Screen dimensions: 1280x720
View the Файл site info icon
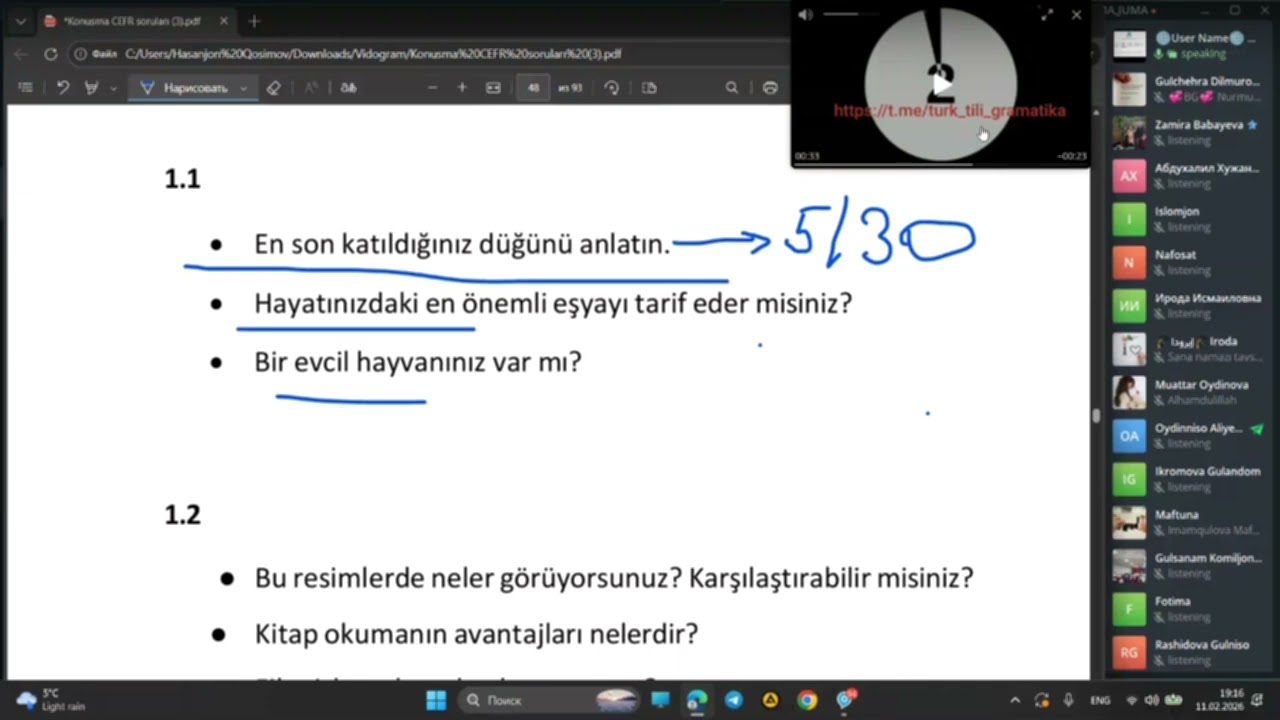click(x=96, y=54)
